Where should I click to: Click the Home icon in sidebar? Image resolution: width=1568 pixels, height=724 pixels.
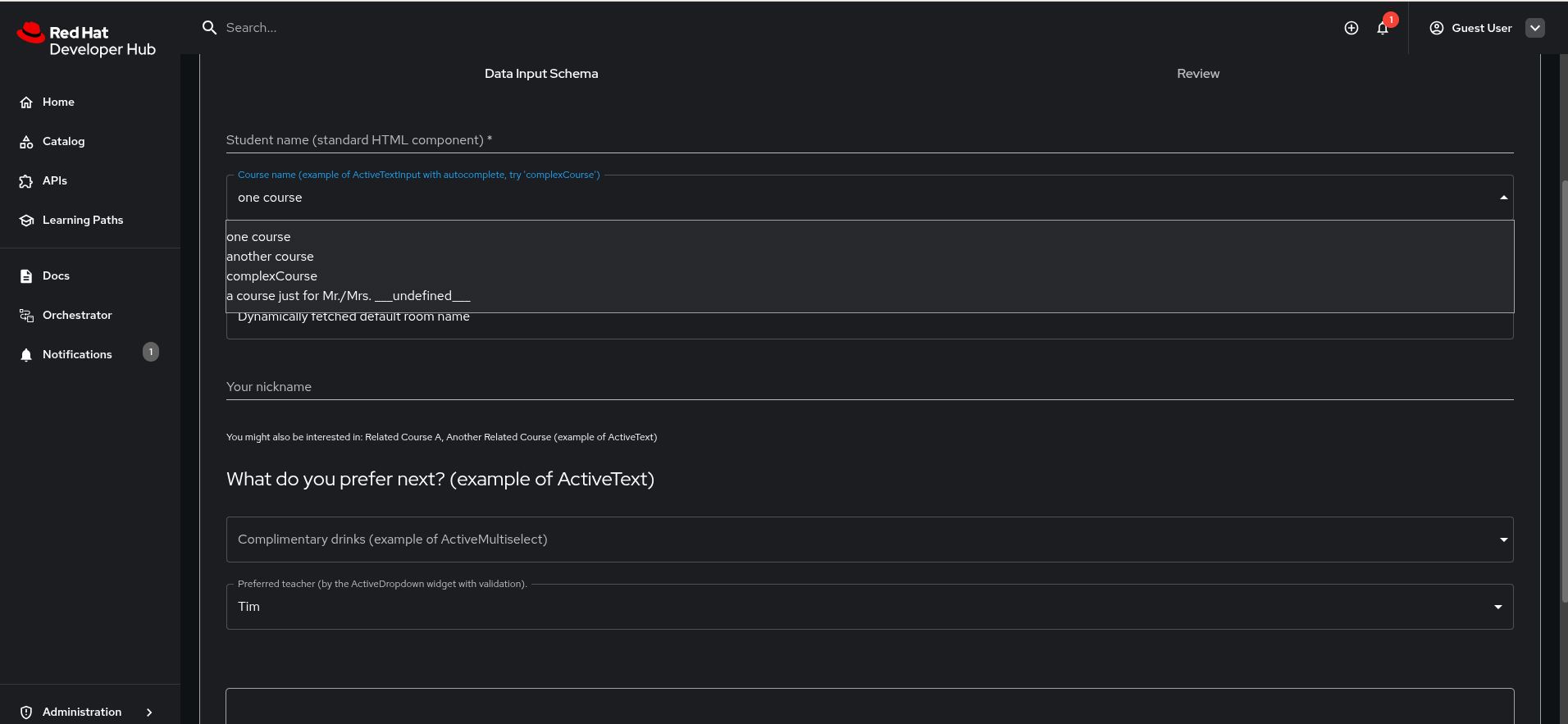[26, 102]
